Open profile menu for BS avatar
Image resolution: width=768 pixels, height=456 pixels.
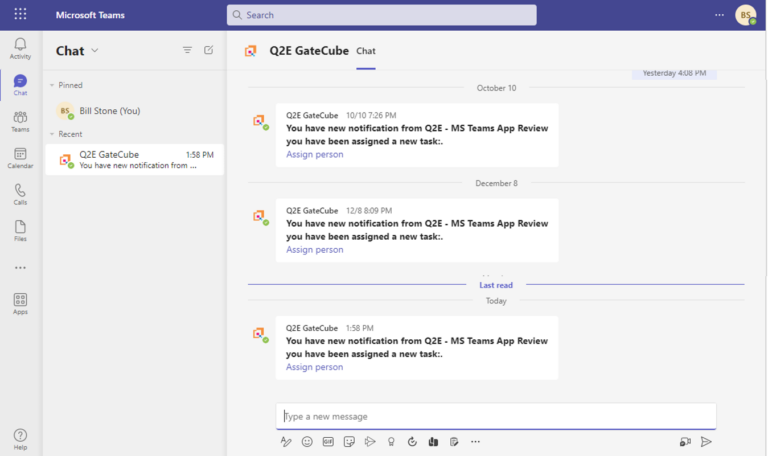pyautogui.click(x=745, y=15)
